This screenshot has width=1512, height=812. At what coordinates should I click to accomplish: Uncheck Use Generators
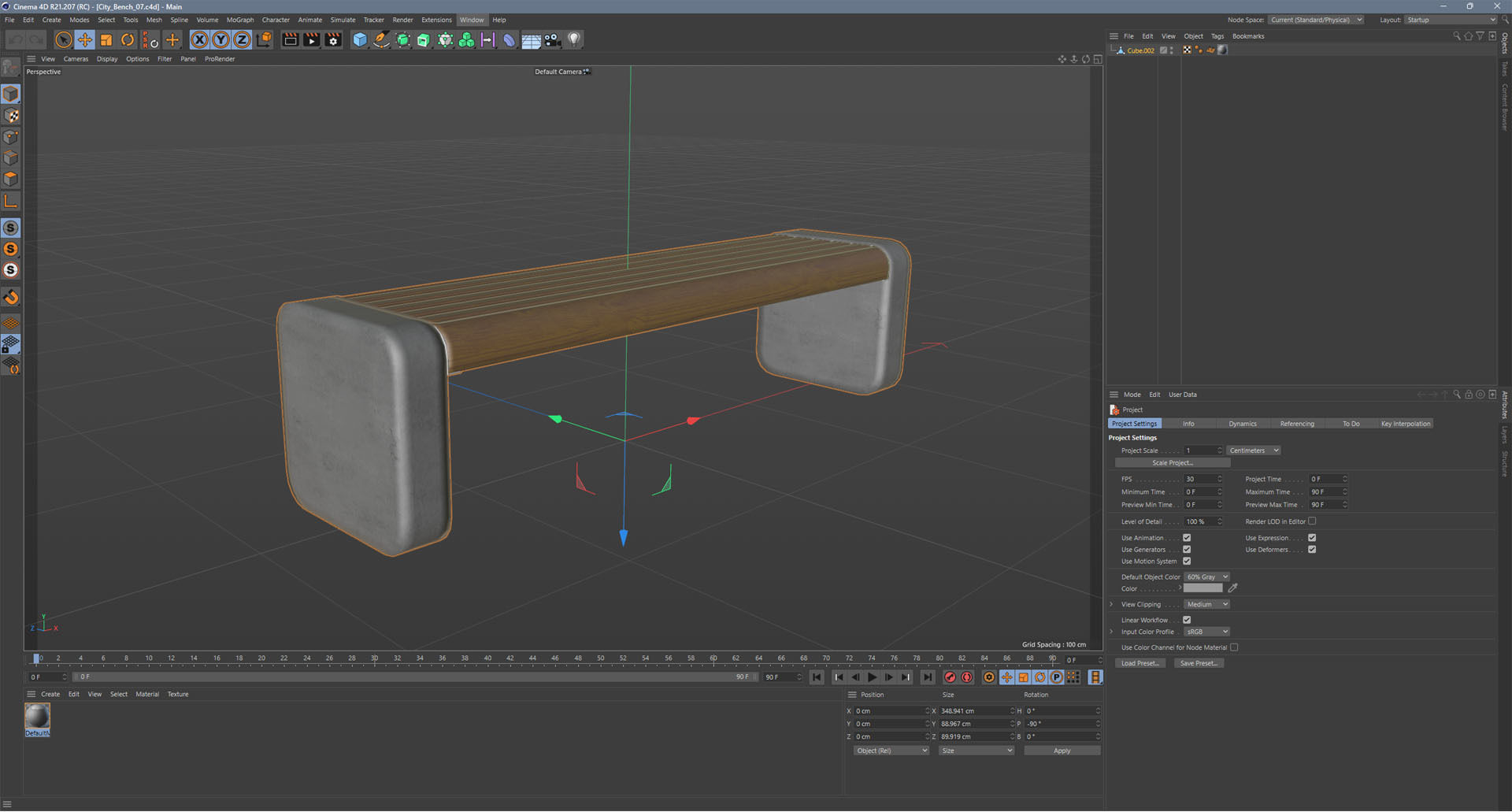click(1187, 550)
